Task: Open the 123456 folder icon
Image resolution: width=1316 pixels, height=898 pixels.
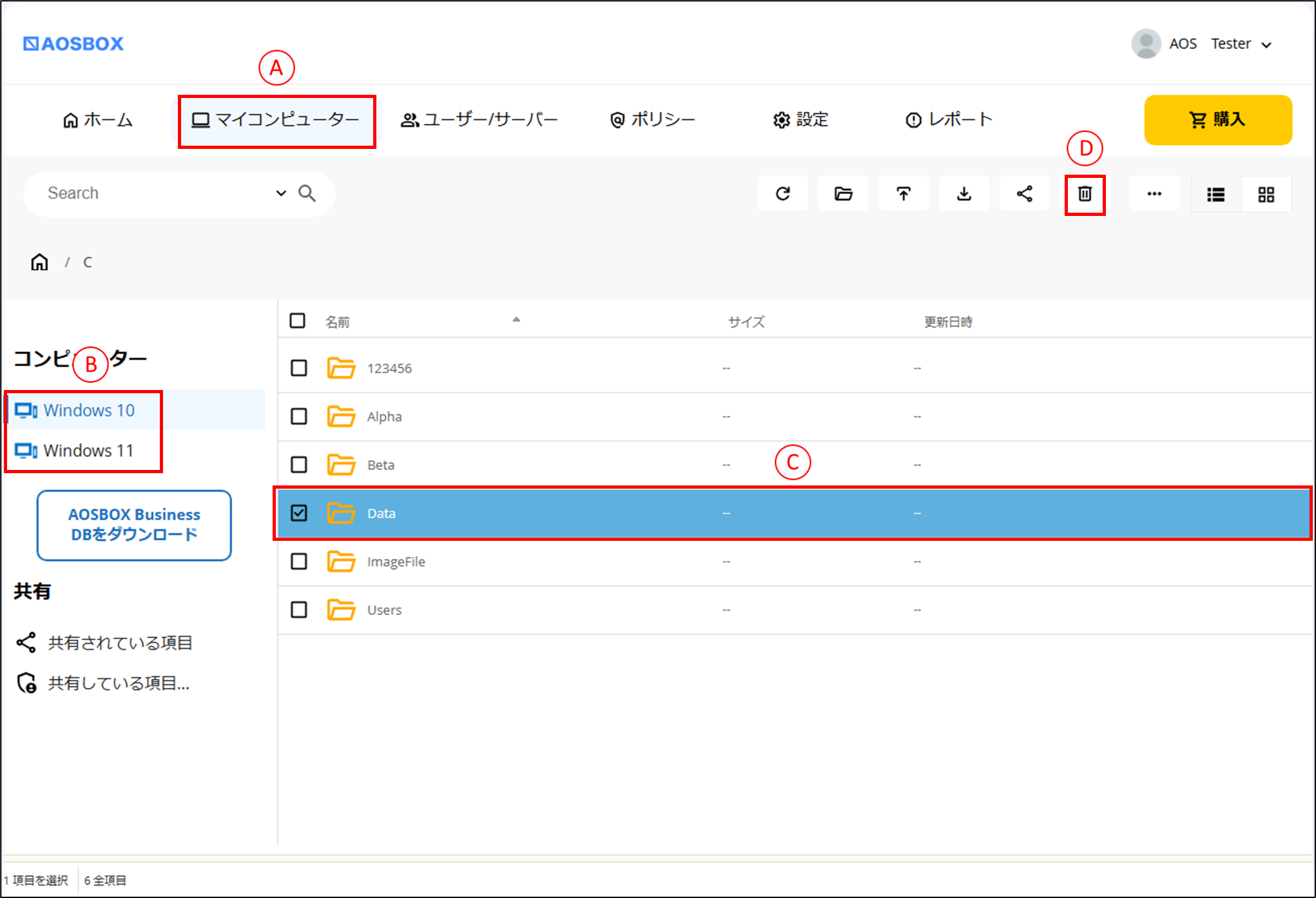Action: tap(341, 368)
